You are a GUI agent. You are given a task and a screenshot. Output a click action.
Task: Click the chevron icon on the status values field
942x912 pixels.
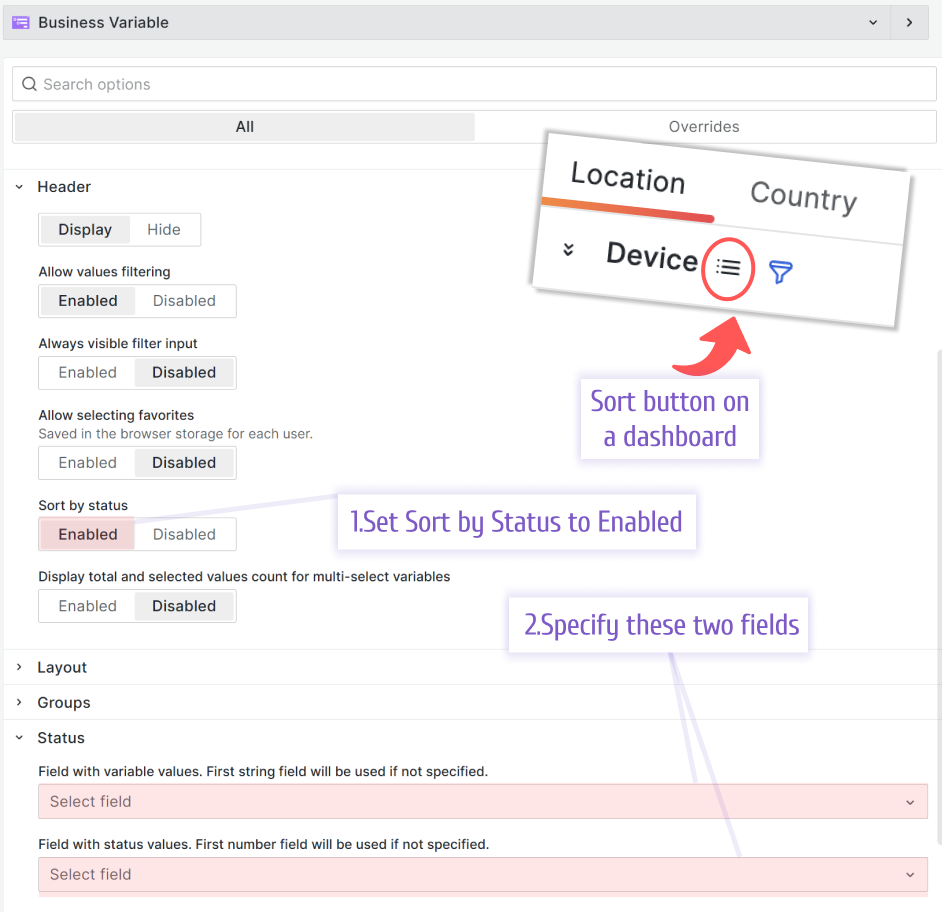coord(910,874)
